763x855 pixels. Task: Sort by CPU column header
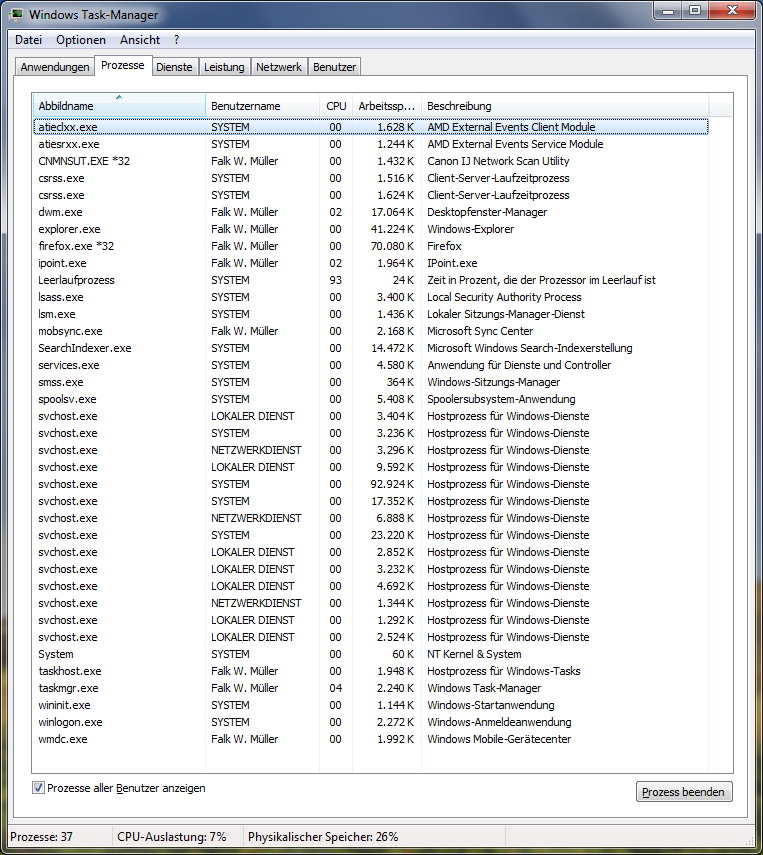336,106
